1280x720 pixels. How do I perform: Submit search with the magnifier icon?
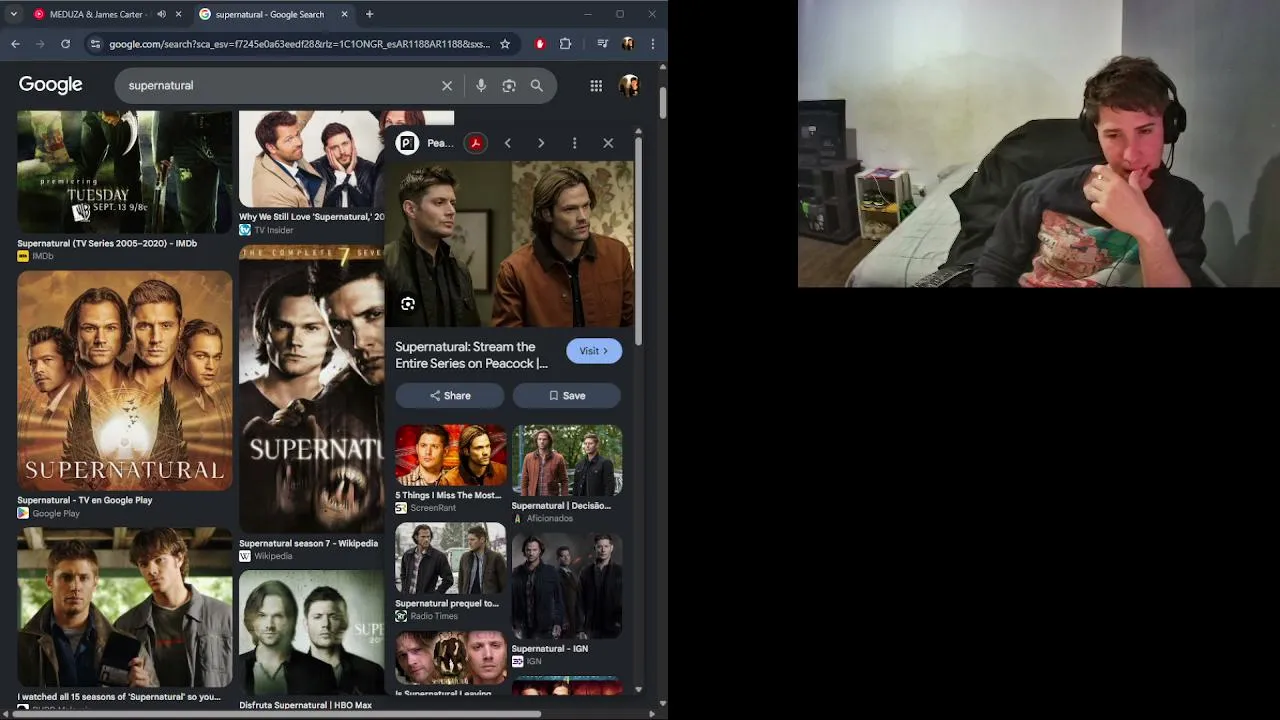pos(537,86)
